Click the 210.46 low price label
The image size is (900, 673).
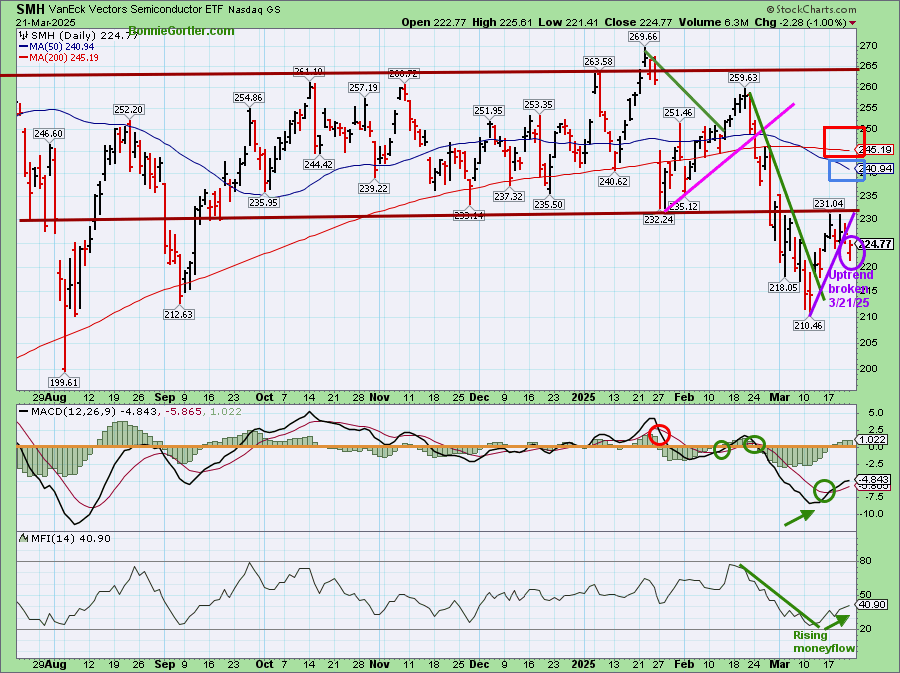point(808,325)
